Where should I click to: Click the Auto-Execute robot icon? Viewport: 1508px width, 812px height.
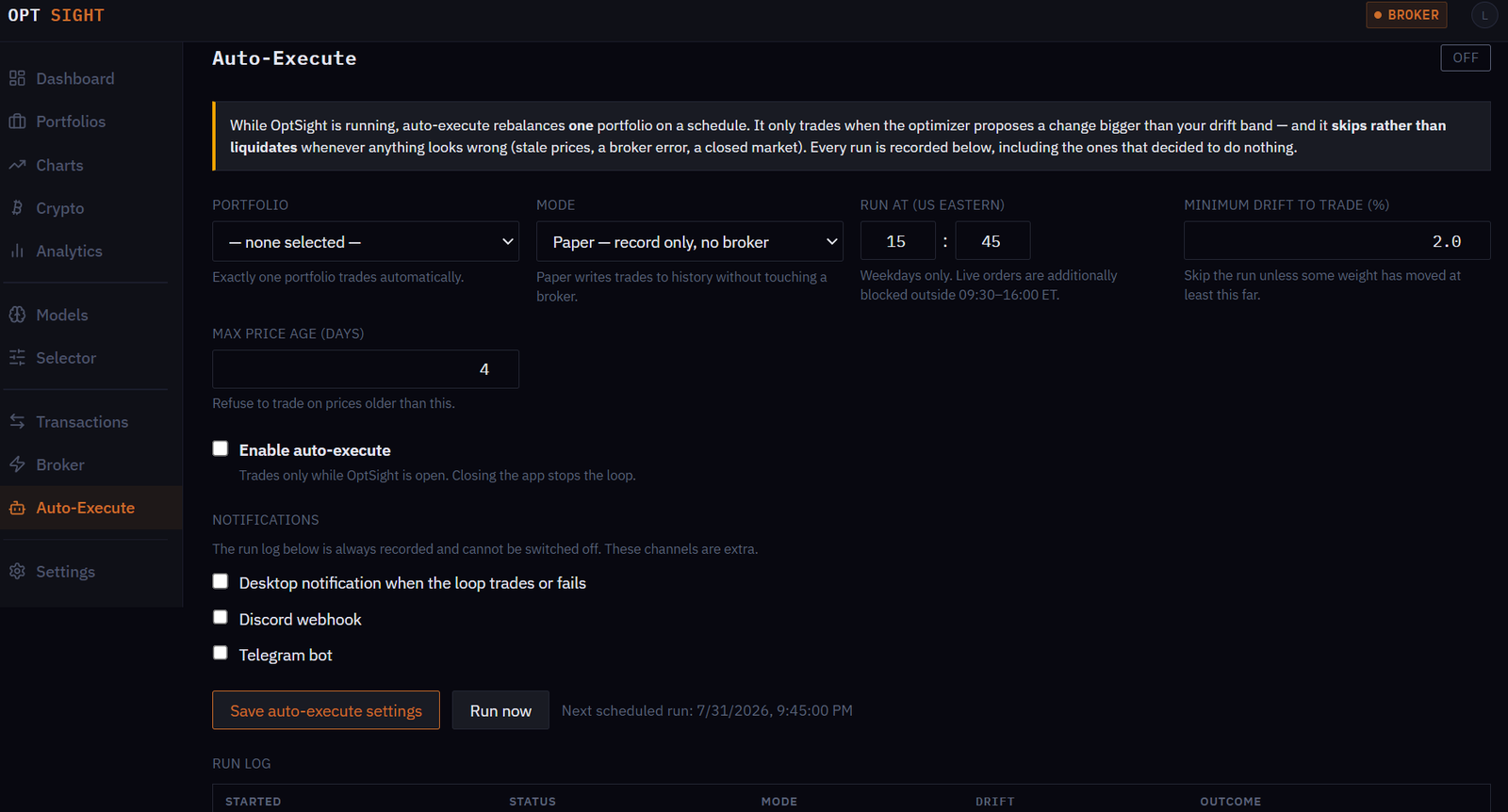click(17, 508)
